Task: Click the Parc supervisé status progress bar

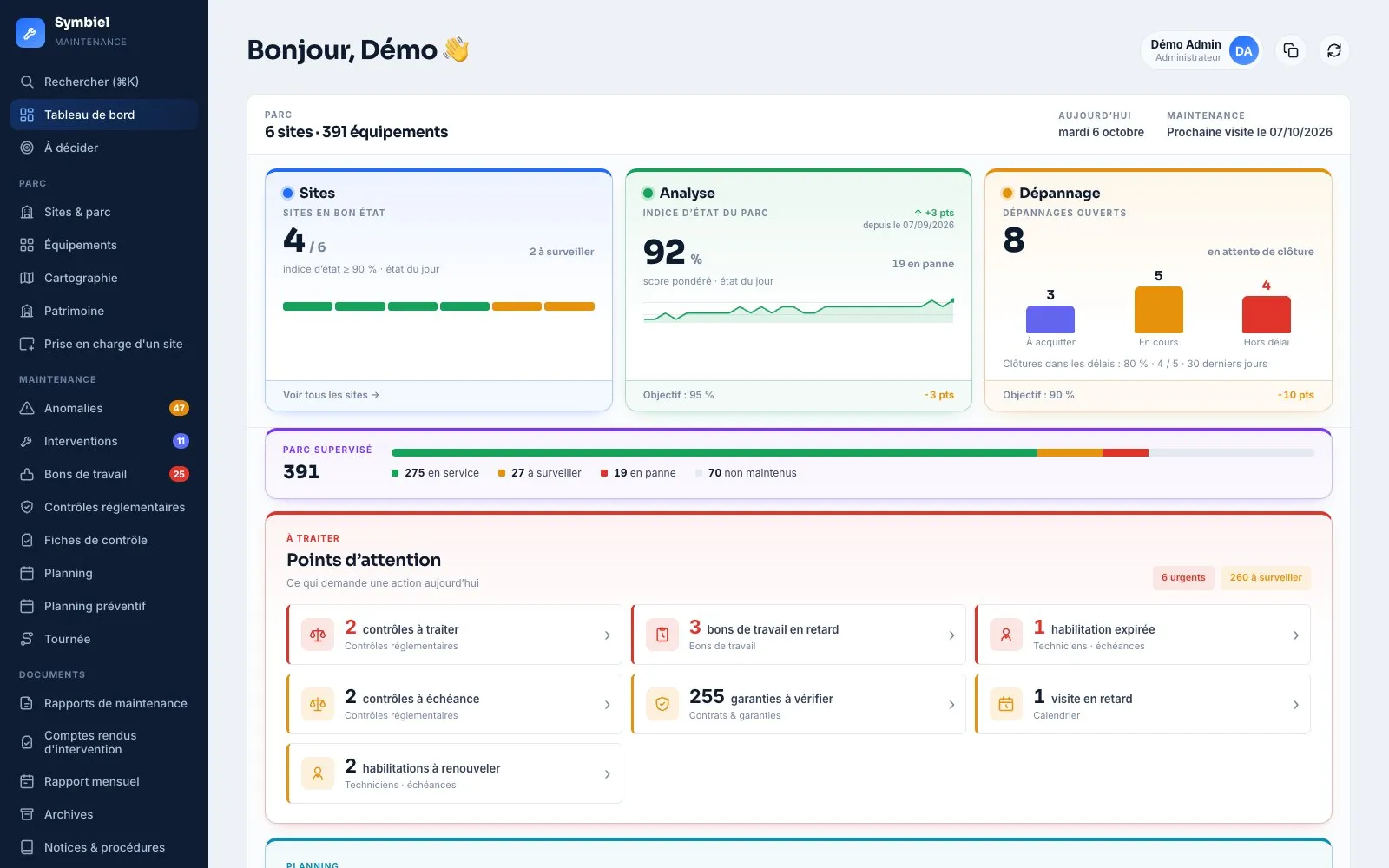Action: pyautogui.click(x=852, y=452)
